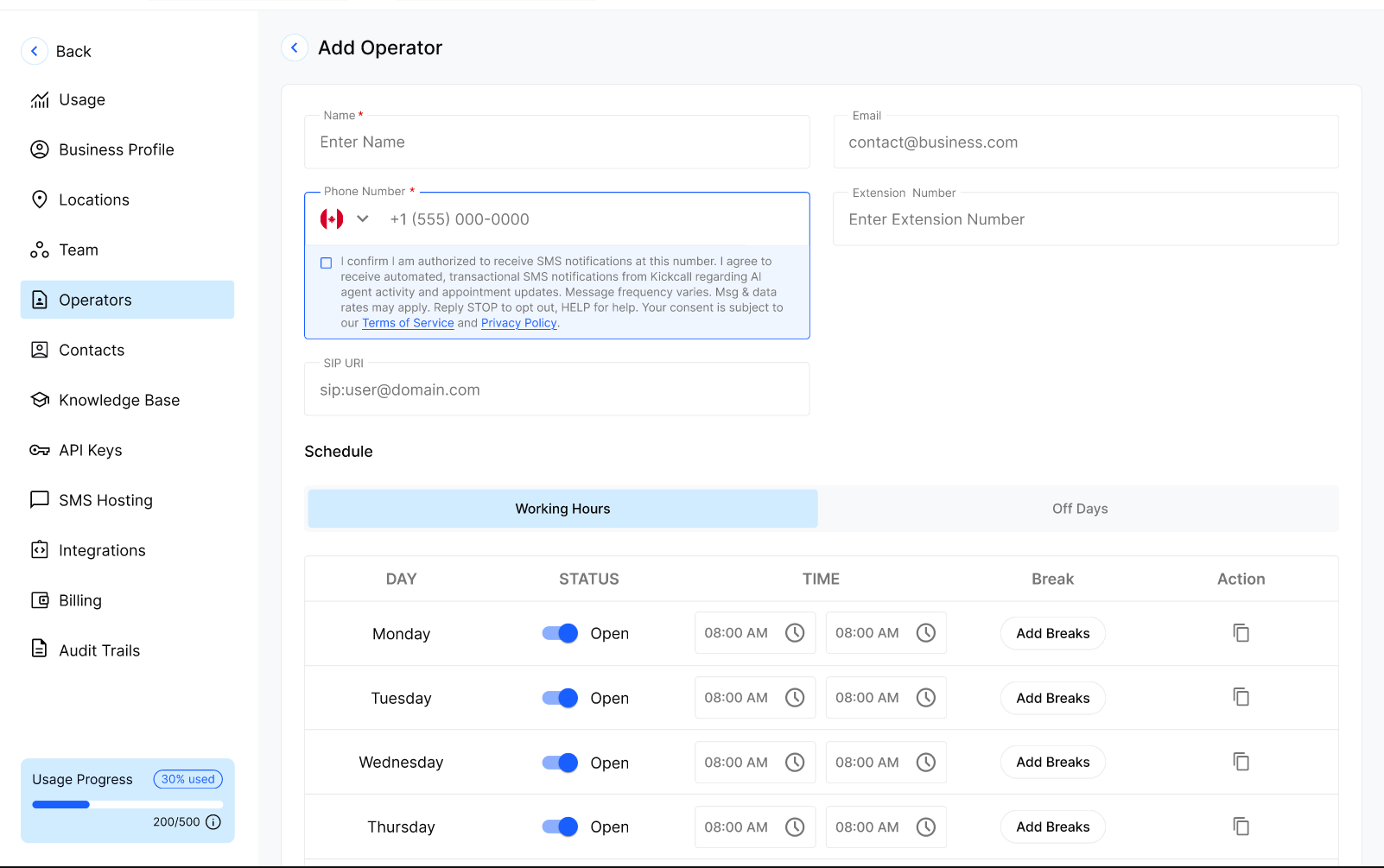Click the Name input field
Screen dimensions: 1384x868
click(x=557, y=143)
